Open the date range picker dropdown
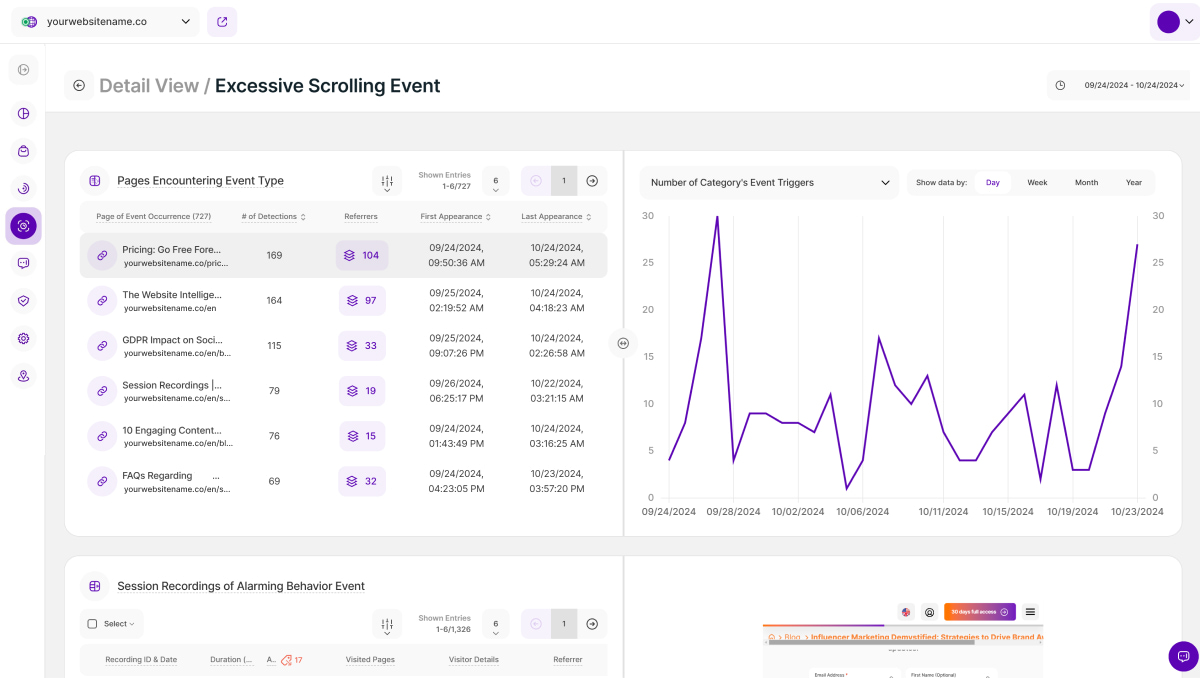Viewport: 1200px width, 678px height. pyautogui.click(x=1118, y=86)
